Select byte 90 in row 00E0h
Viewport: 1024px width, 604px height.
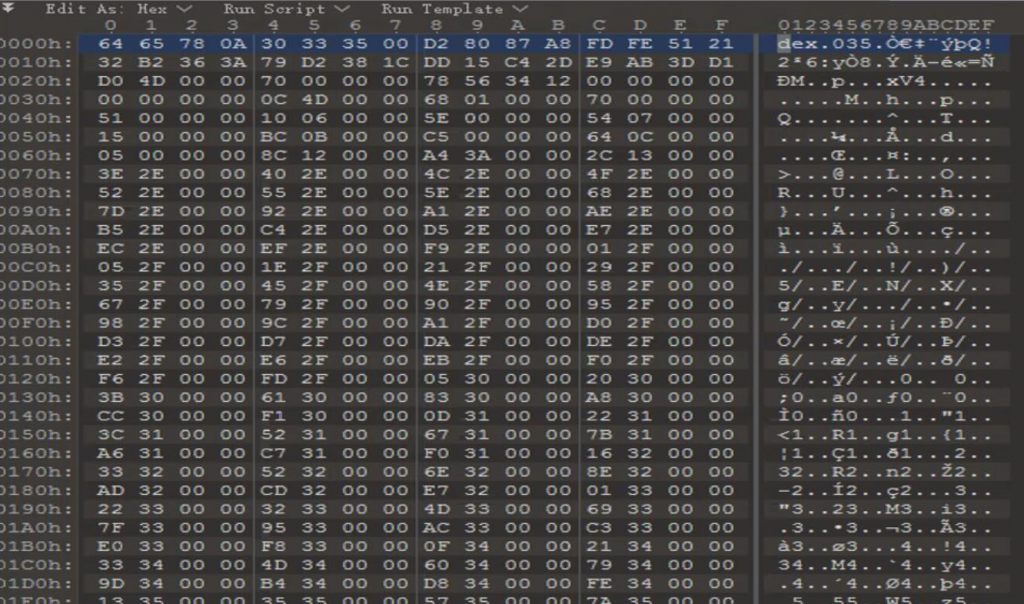tap(436, 304)
